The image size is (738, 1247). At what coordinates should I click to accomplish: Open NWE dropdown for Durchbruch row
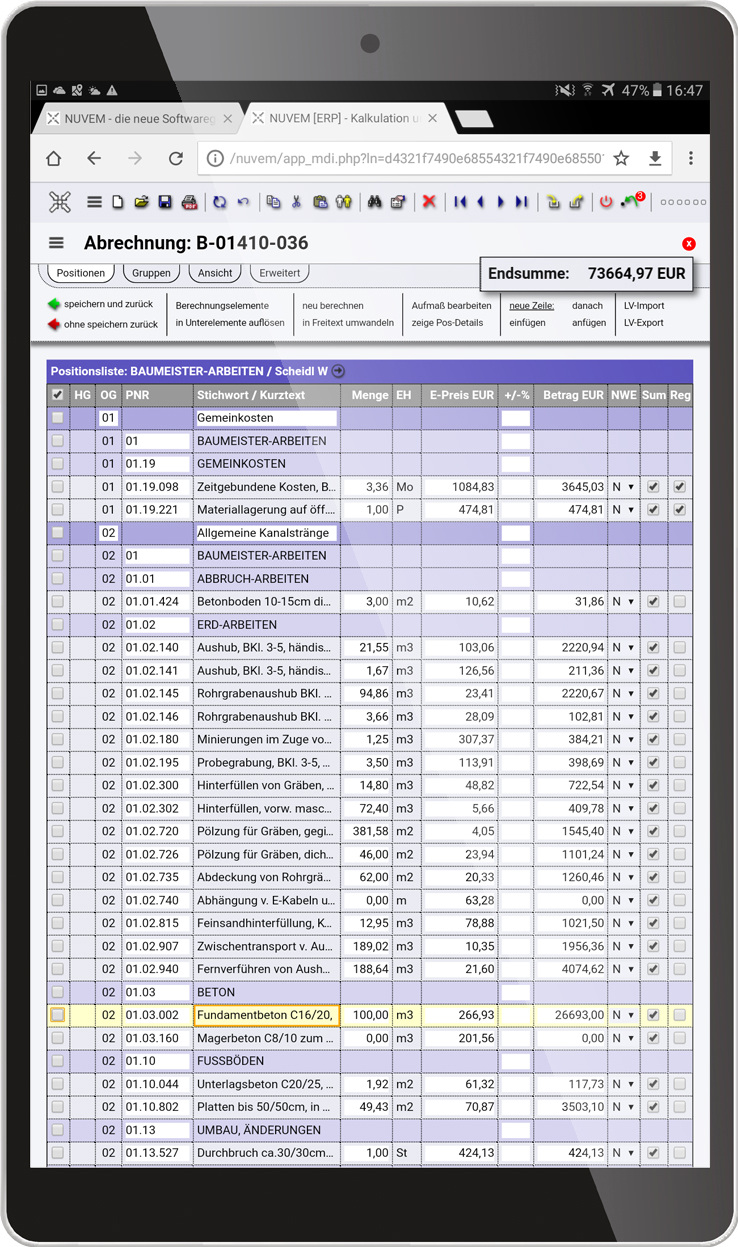(623, 1153)
